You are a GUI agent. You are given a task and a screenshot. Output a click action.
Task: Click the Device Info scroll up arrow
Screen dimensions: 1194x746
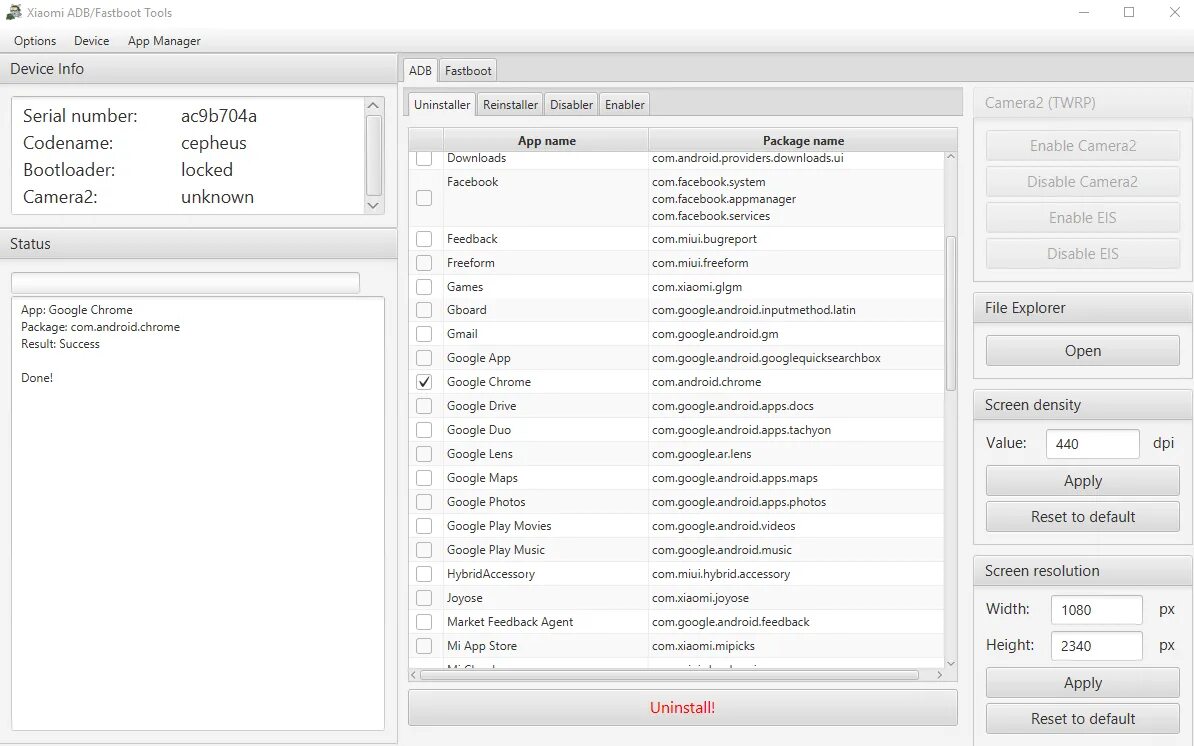(373, 106)
